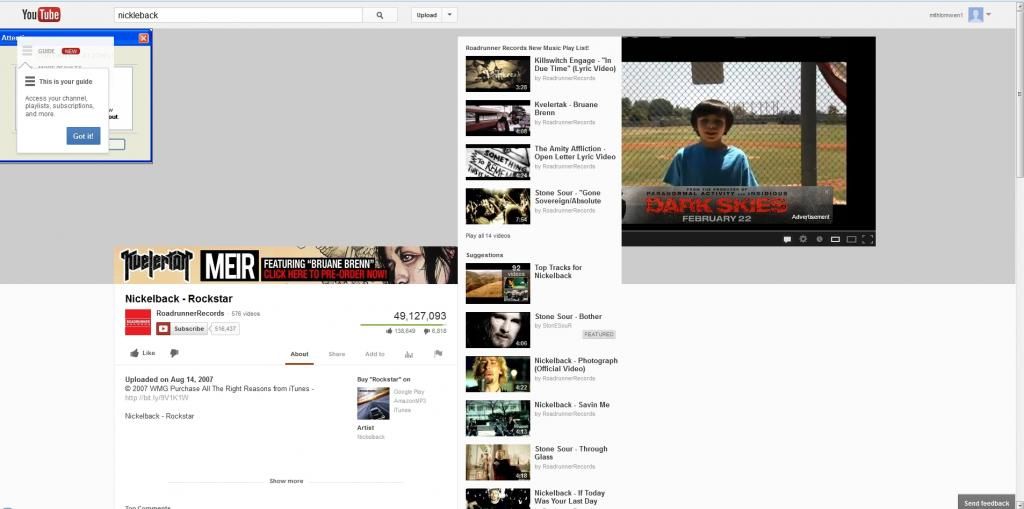Click the search magnifier button
This screenshot has width=1024, height=509.
(x=380, y=15)
